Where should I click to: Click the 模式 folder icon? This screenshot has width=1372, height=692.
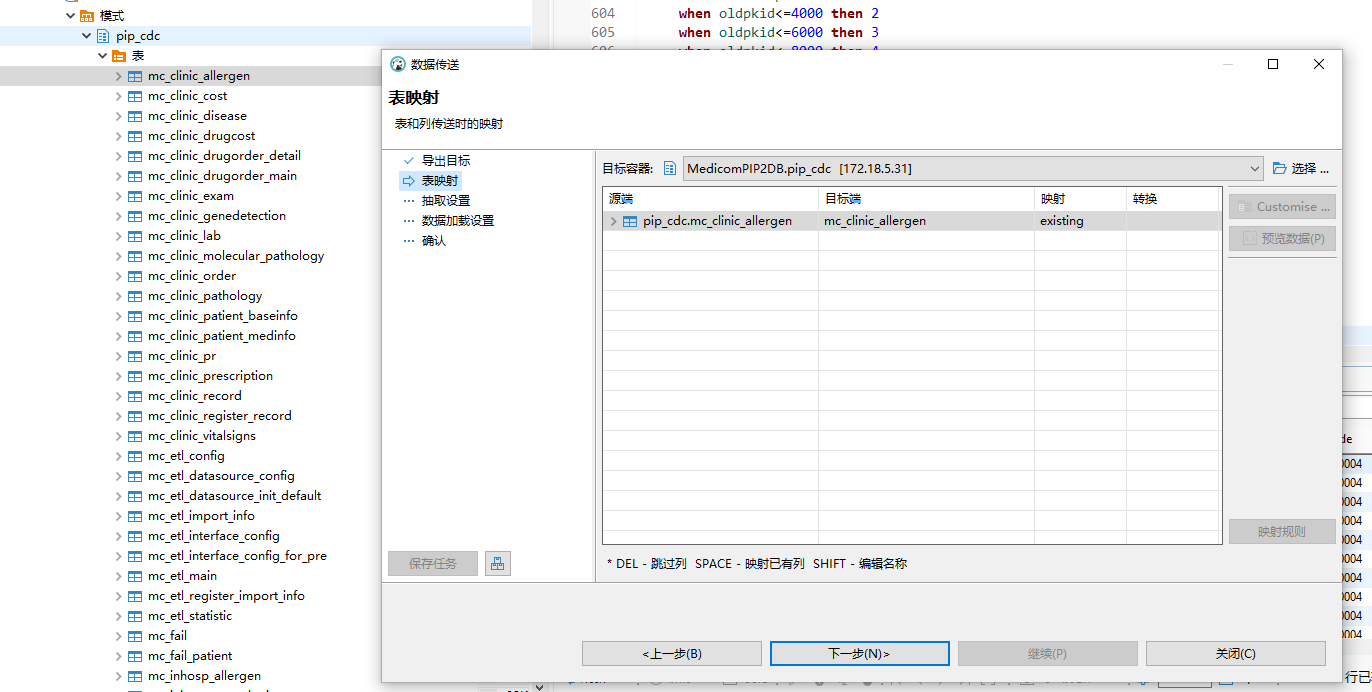pyautogui.click(x=87, y=16)
